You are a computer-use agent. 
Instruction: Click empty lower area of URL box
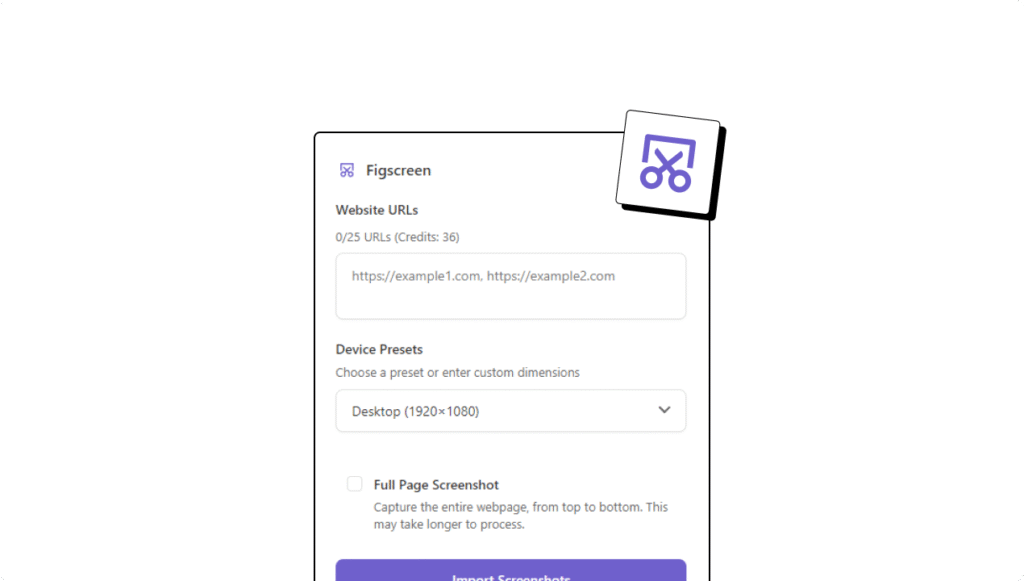click(511, 302)
